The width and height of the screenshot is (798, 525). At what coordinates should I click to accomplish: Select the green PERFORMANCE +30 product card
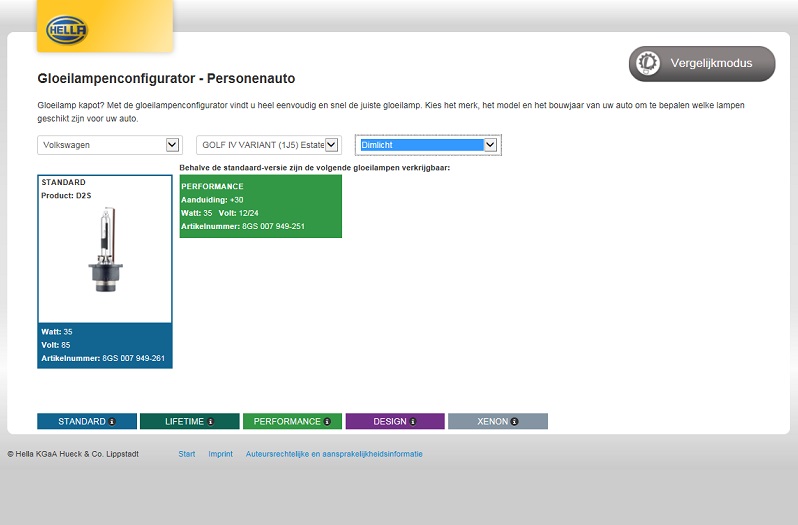(x=260, y=206)
